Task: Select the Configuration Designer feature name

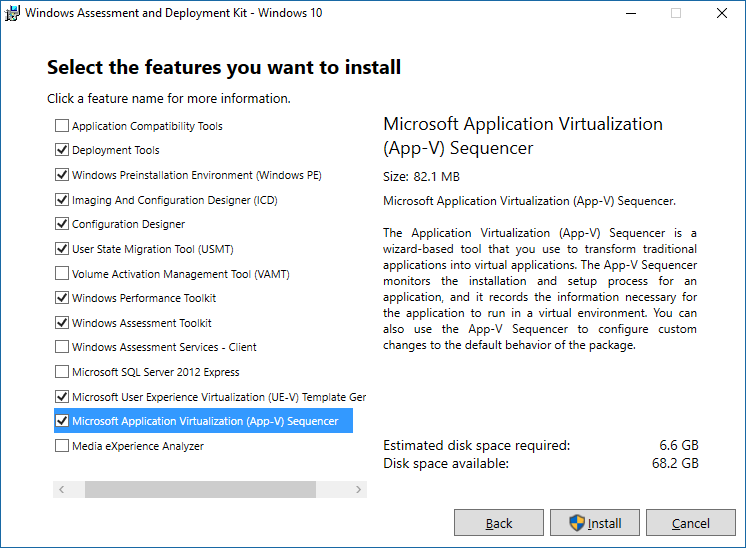Action: point(128,224)
